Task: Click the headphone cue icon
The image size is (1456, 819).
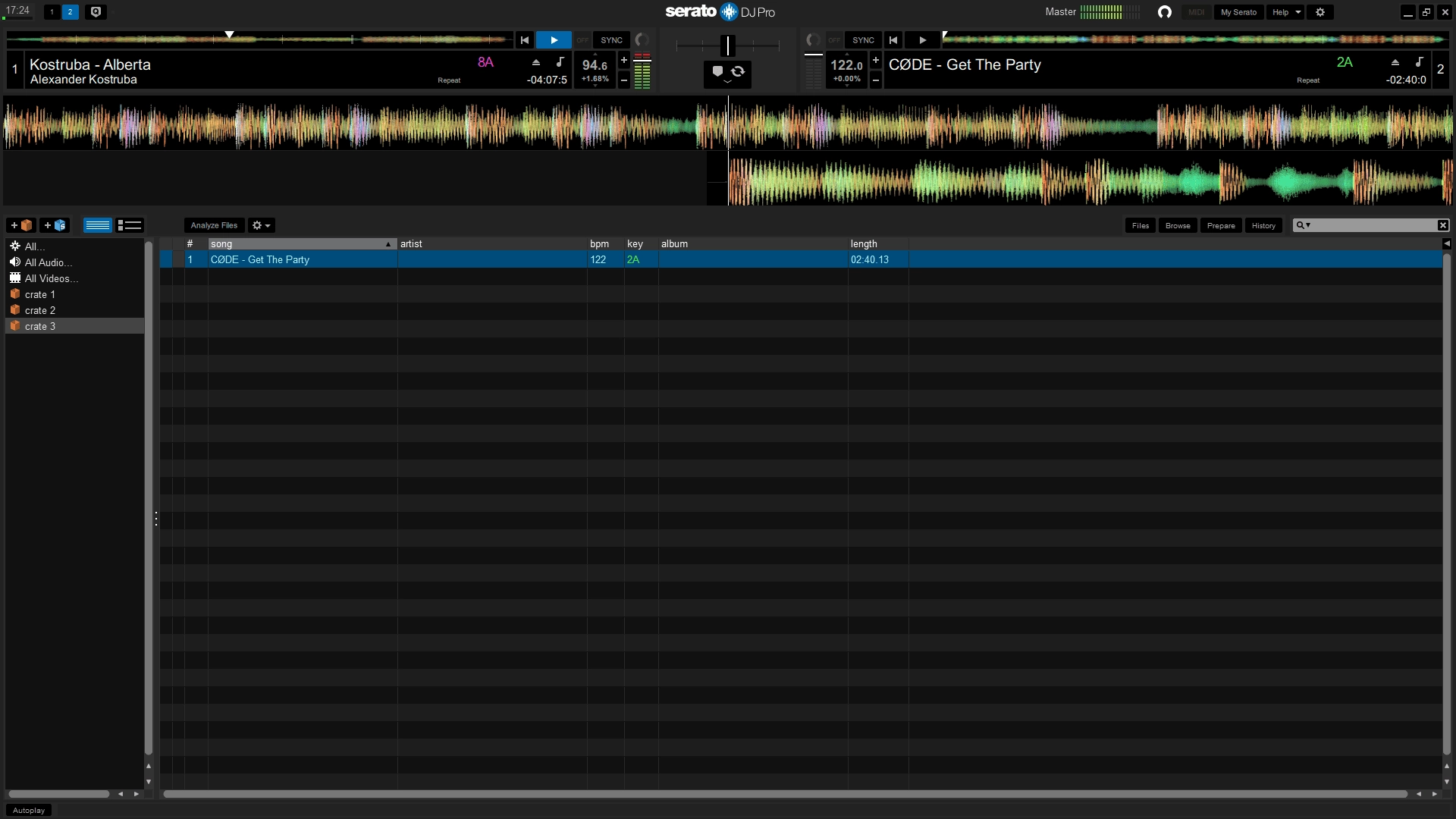Action: (1165, 12)
